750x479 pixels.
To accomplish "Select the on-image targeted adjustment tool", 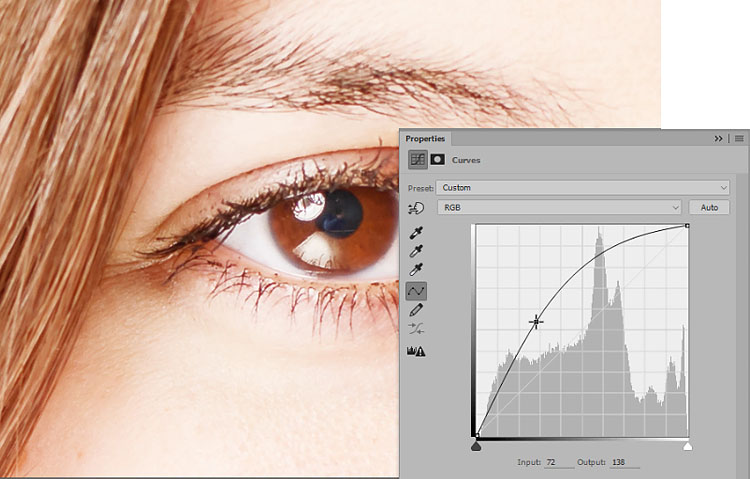I will coord(416,208).
